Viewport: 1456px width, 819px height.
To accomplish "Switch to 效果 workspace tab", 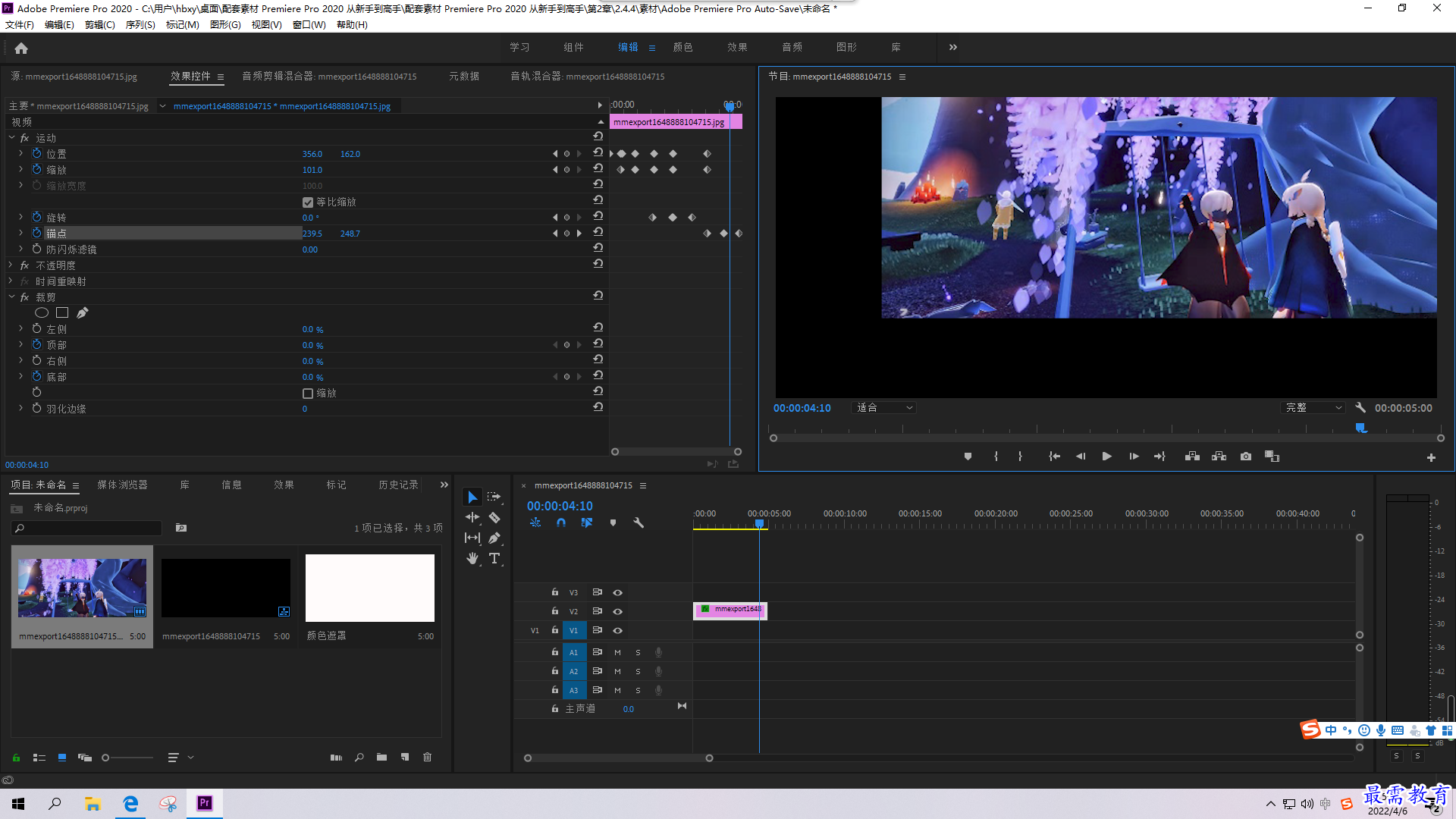I will pos(737,47).
